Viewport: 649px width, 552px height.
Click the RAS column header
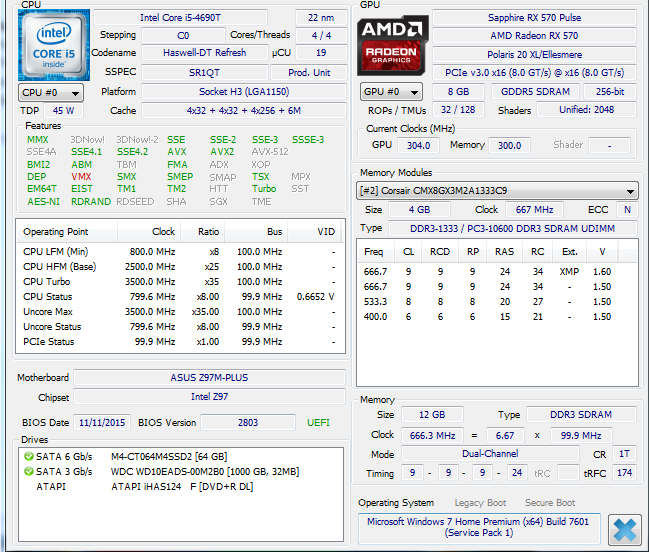(x=504, y=252)
